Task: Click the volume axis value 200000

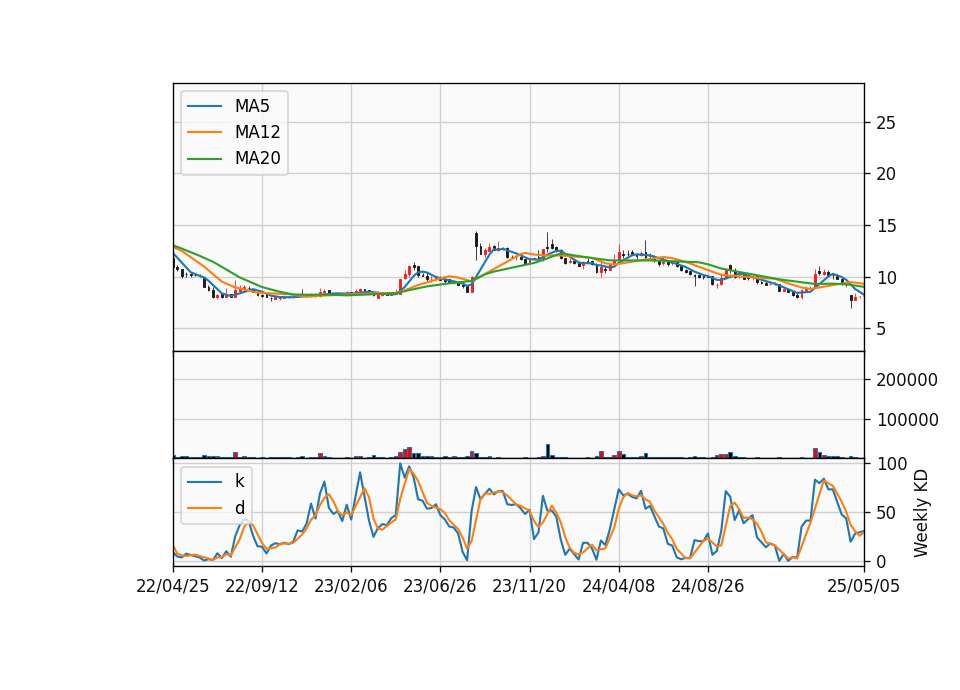Action: (x=907, y=380)
